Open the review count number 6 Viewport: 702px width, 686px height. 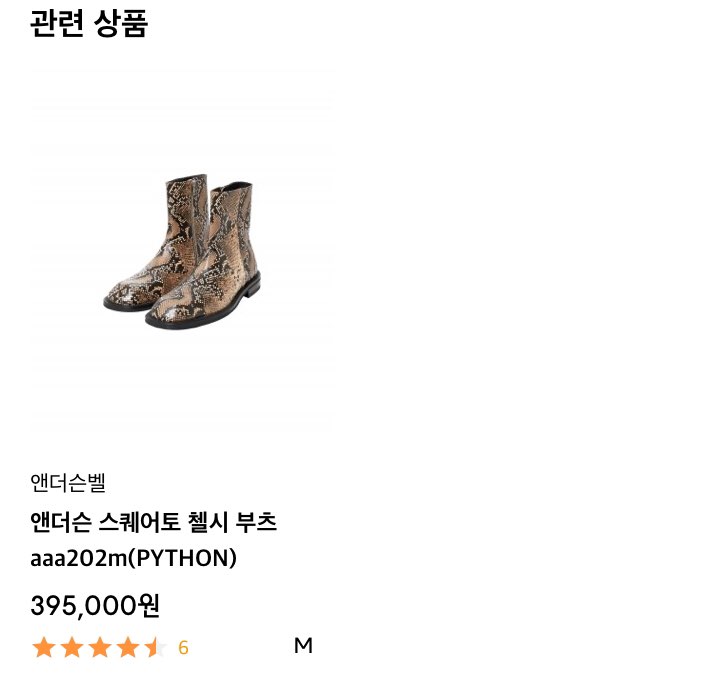pos(183,648)
